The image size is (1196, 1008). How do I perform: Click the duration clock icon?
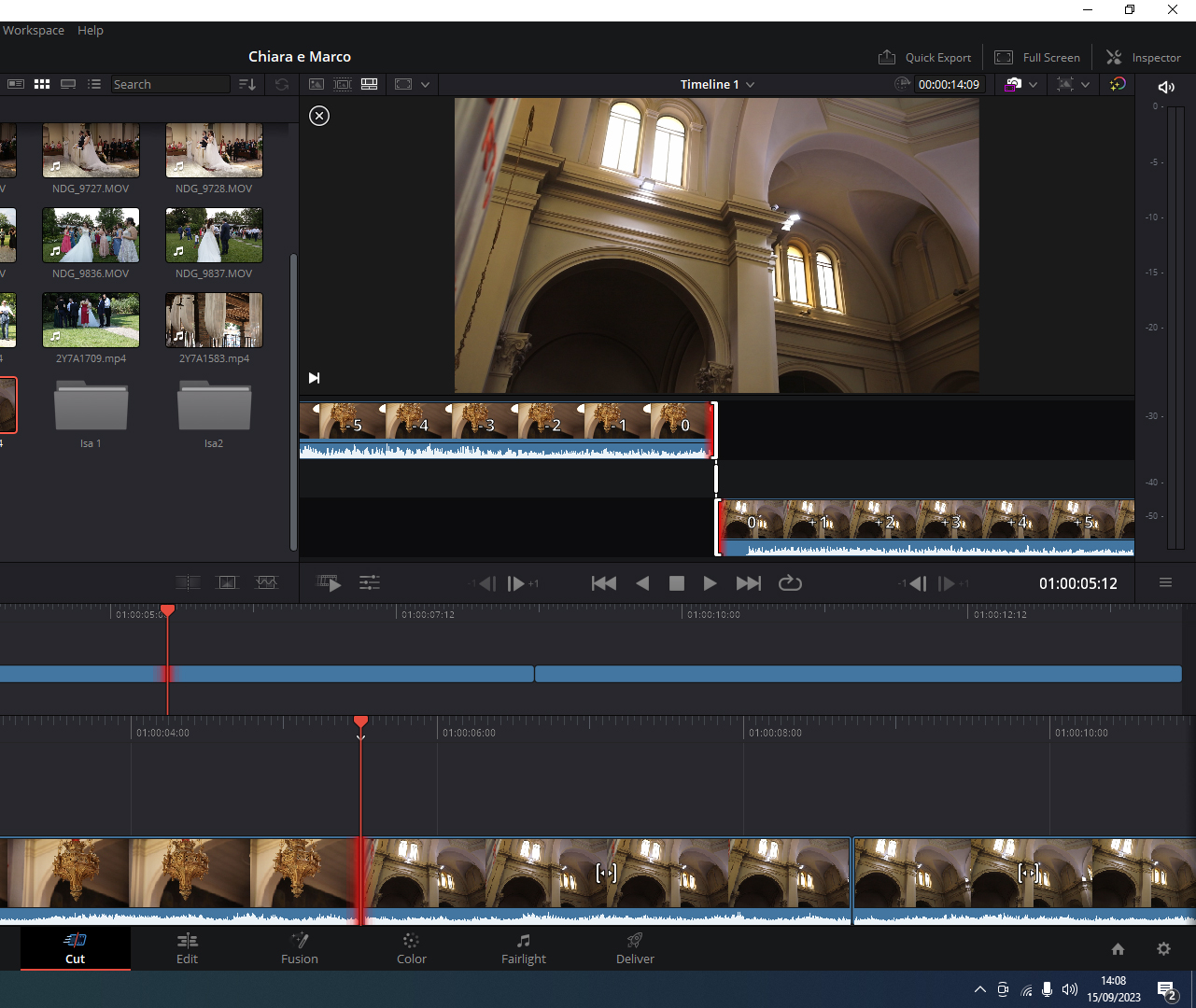(x=902, y=84)
